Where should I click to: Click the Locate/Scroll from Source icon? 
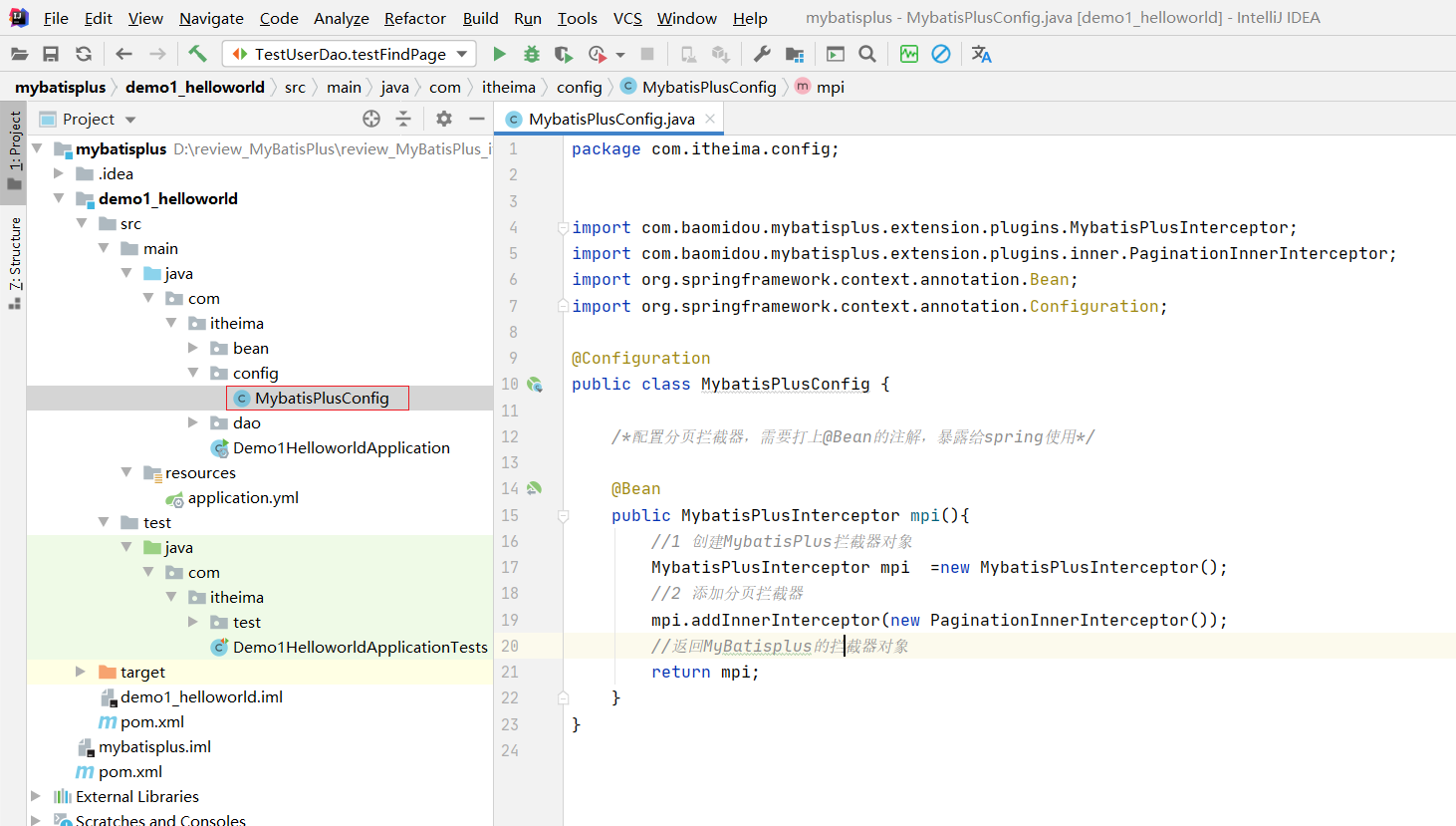(371, 119)
